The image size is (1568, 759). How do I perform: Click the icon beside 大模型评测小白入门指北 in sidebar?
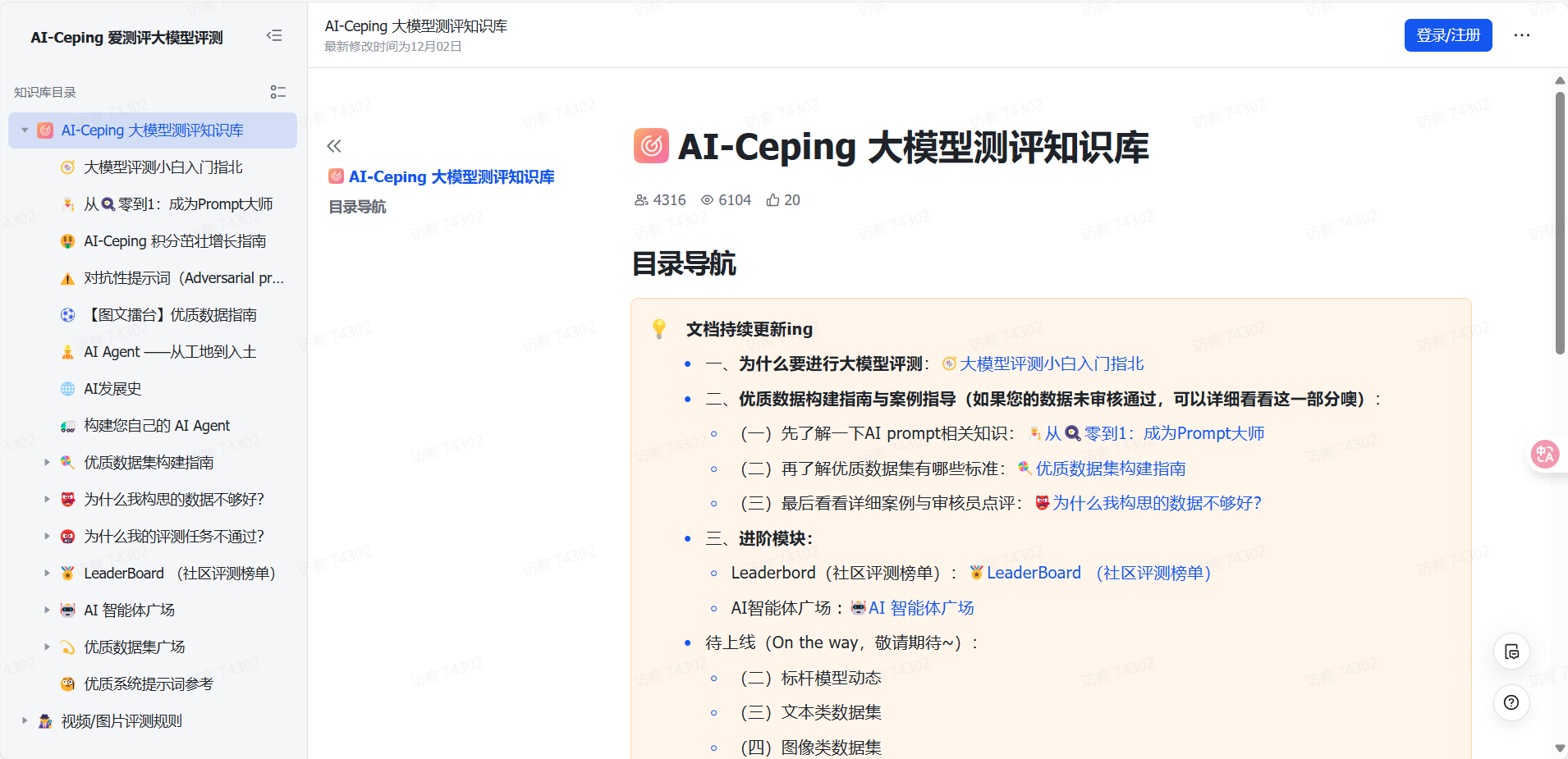[x=68, y=167]
